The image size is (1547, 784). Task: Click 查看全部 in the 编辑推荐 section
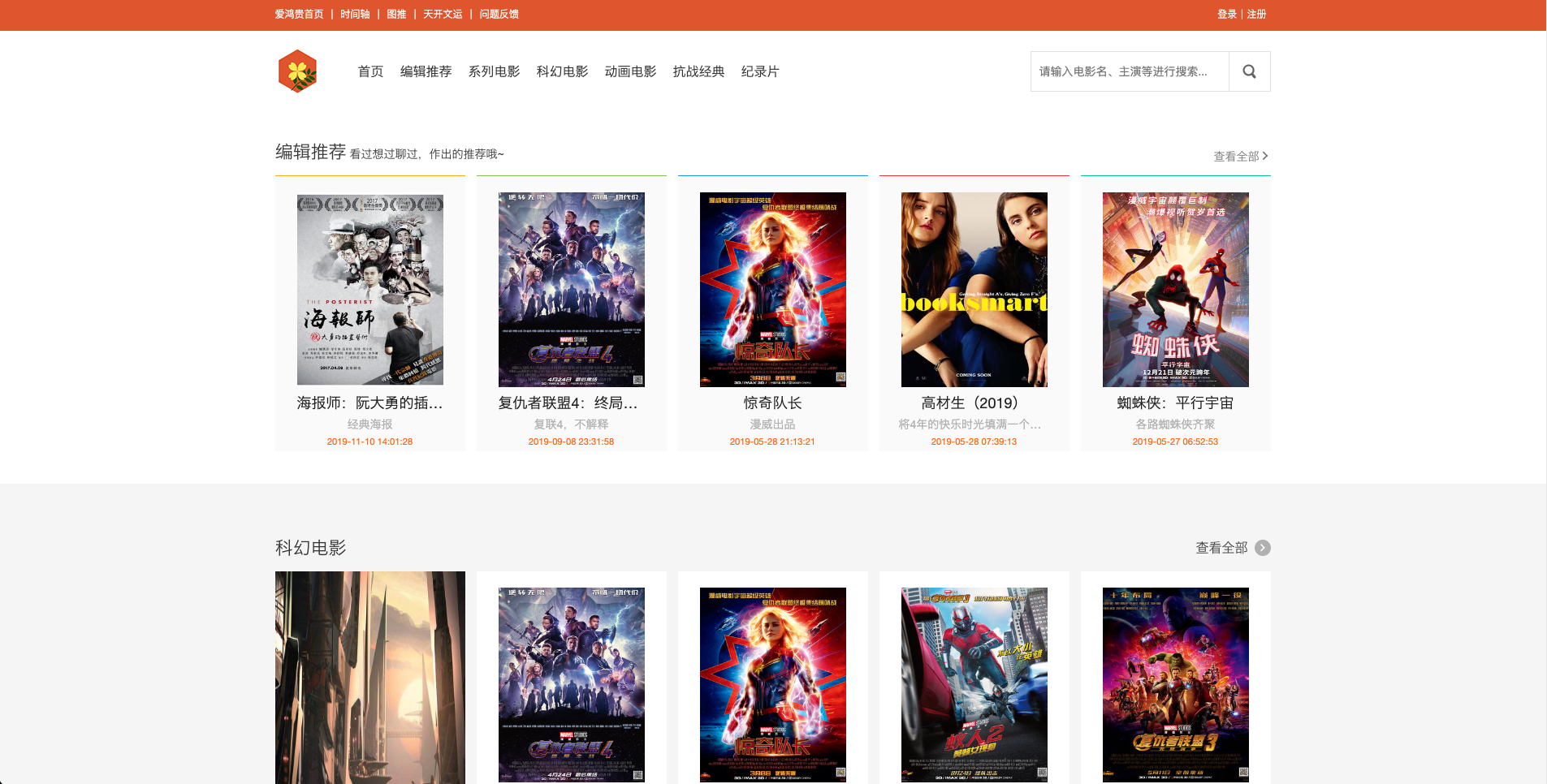tap(1240, 156)
